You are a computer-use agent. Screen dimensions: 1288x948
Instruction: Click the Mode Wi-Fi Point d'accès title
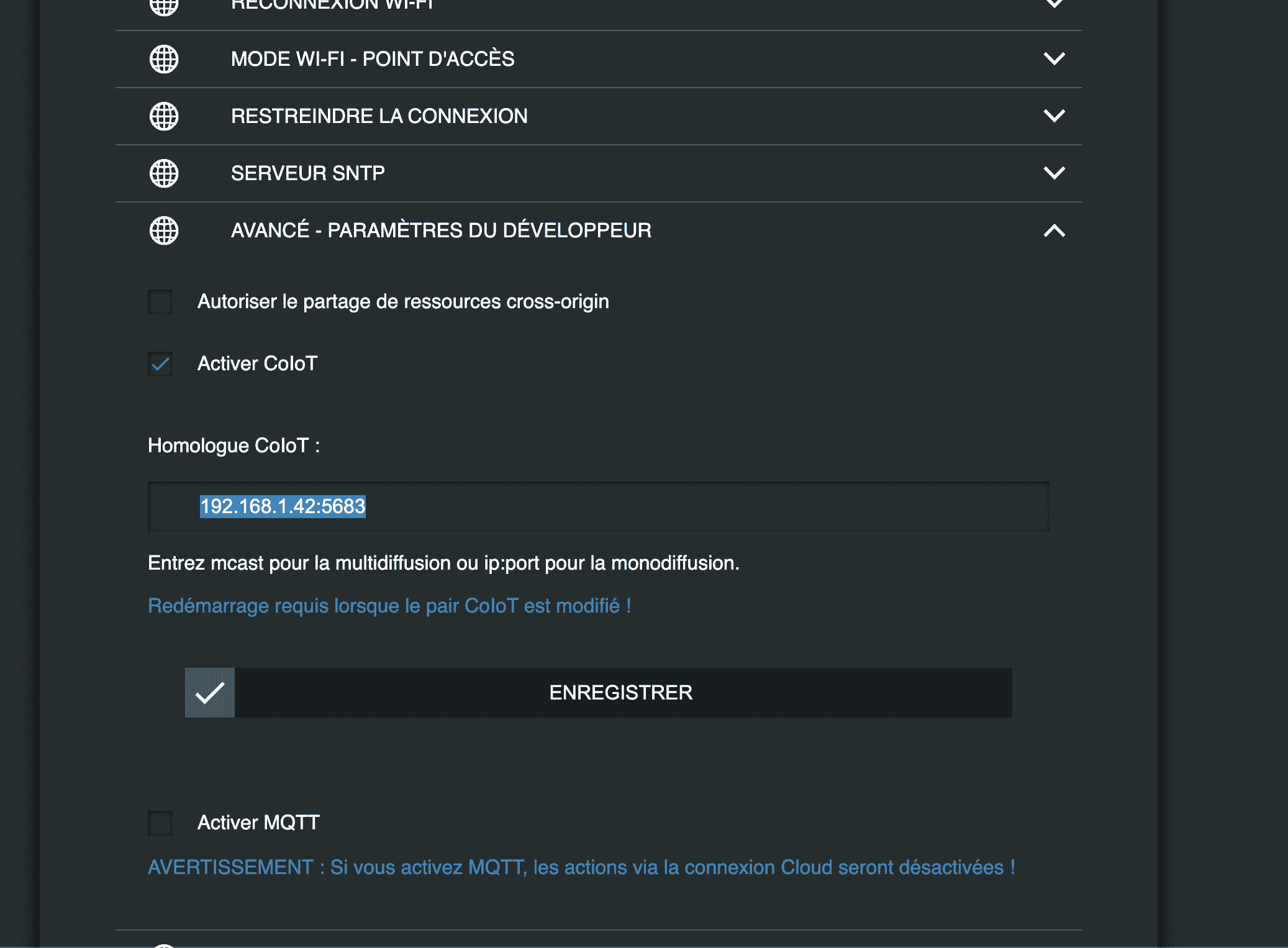[x=373, y=59]
